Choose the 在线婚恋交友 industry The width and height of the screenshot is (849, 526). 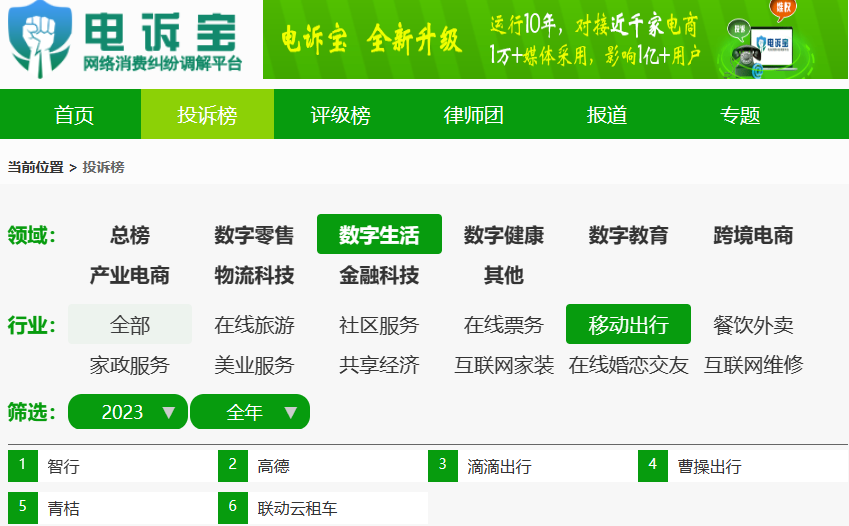point(628,365)
